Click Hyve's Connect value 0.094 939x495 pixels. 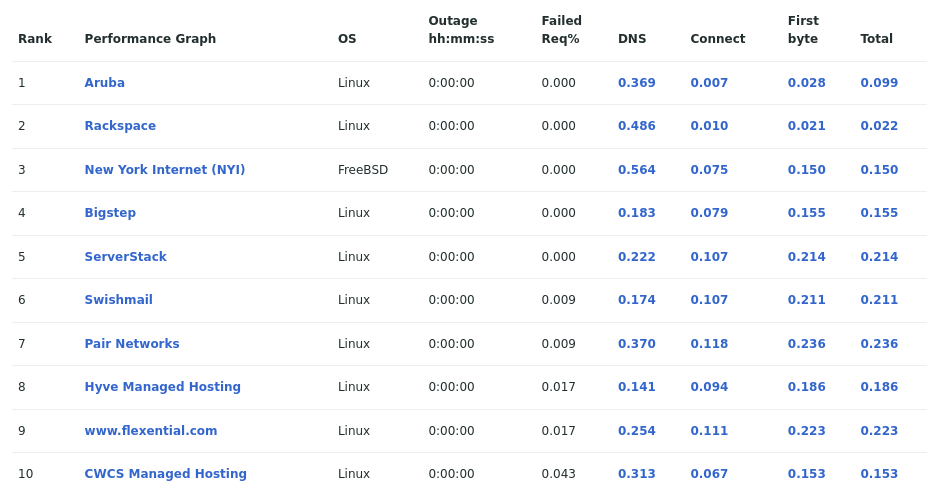709,387
